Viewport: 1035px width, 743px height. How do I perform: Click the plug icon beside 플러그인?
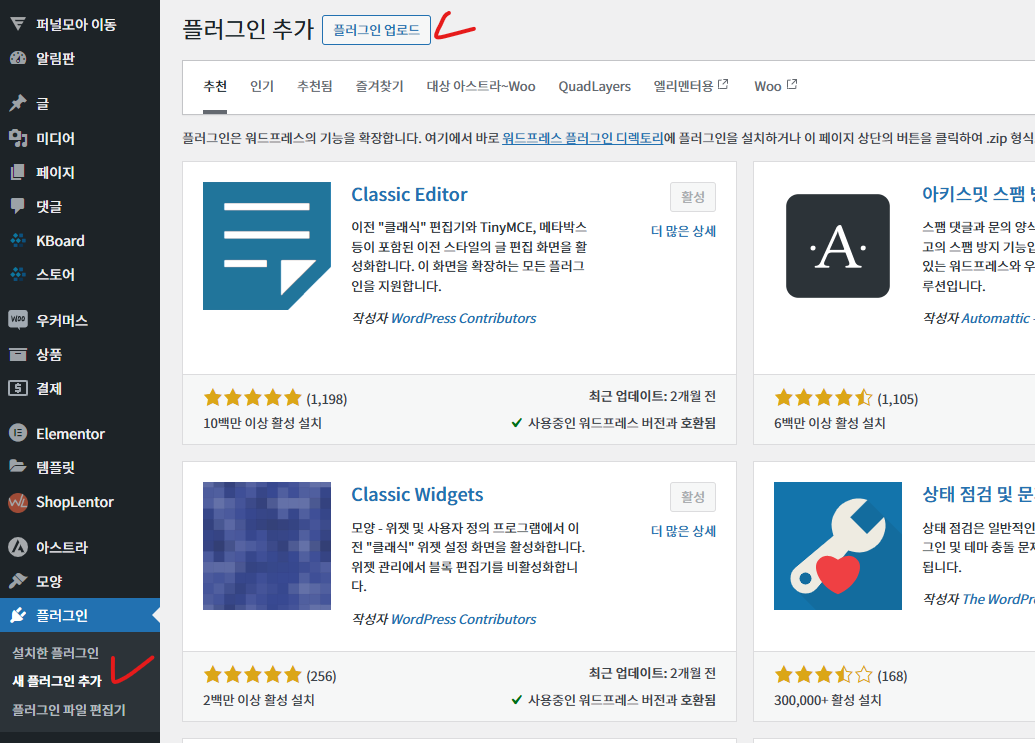click(x=18, y=615)
